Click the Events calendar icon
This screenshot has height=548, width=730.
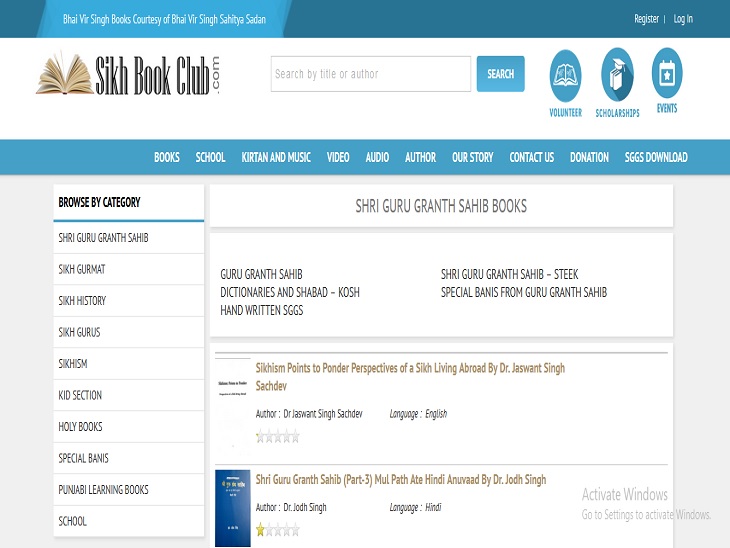click(667, 73)
